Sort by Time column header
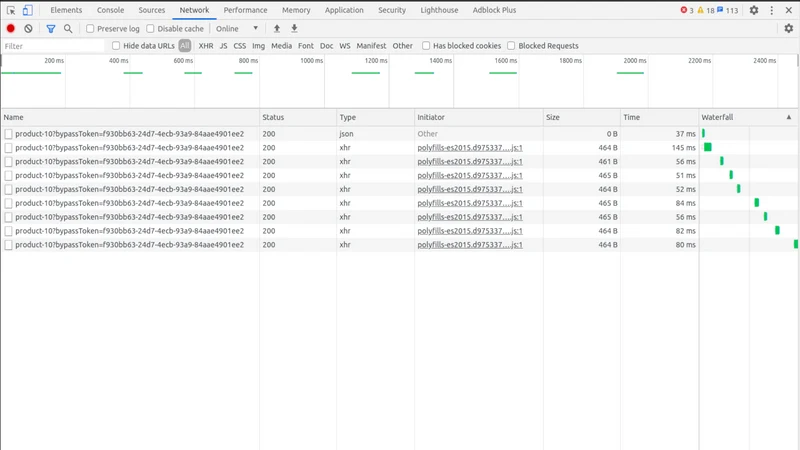Screen dimensions: 800x450 coord(660,117)
